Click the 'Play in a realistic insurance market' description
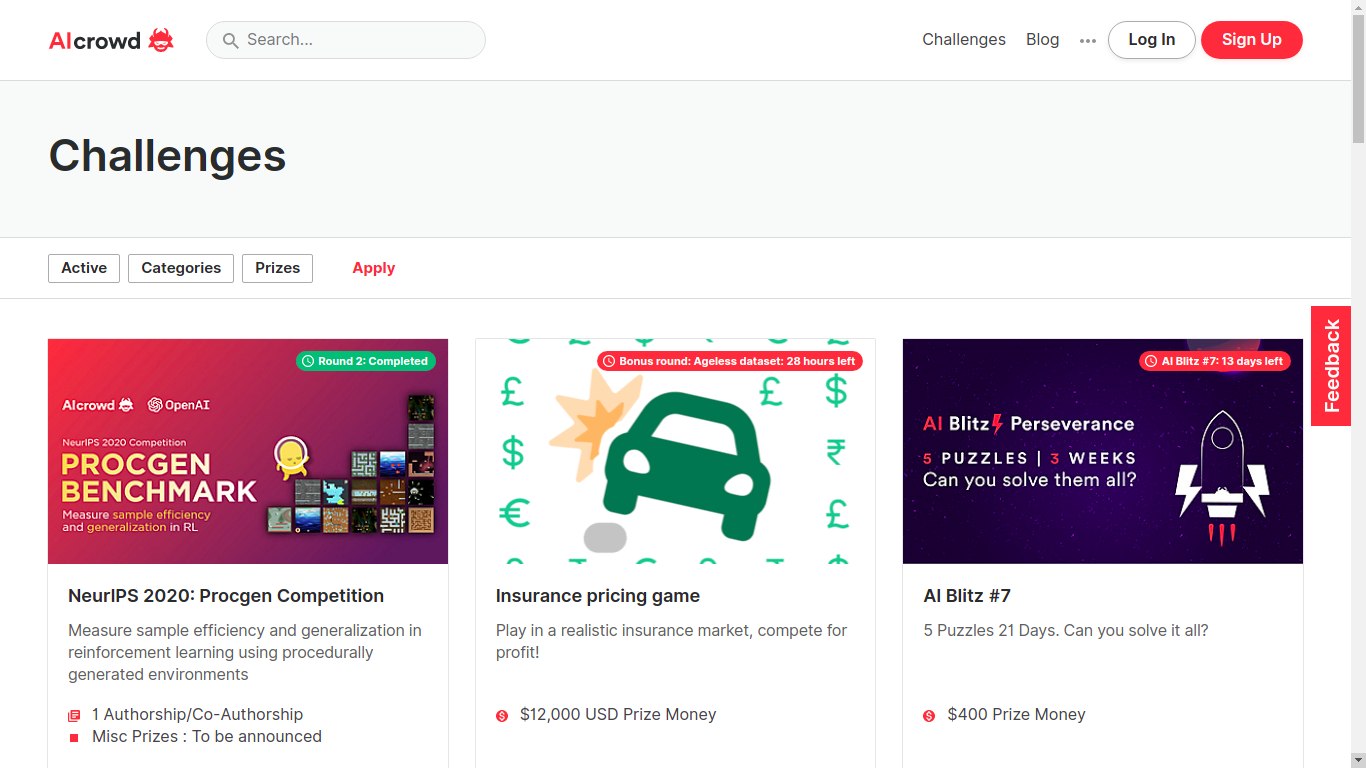Image resolution: width=1366 pixels, height=768 pixels. click(671, 641)
